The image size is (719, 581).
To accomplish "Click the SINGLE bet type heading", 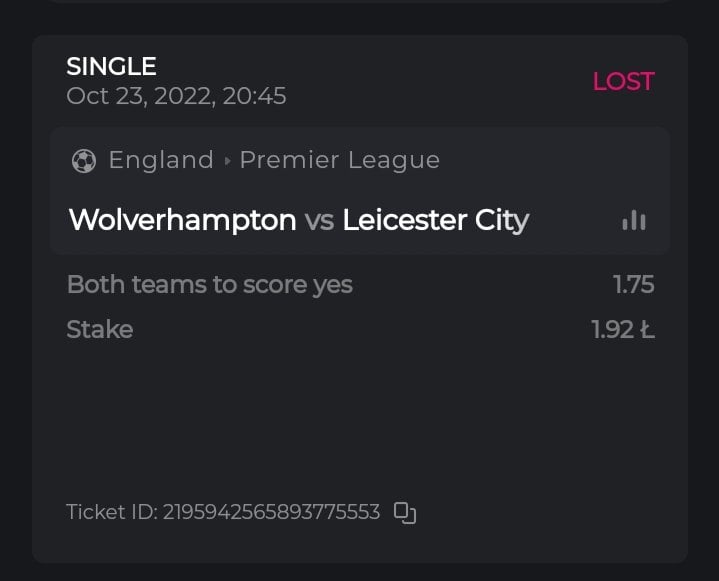I will tap(111, 67).
